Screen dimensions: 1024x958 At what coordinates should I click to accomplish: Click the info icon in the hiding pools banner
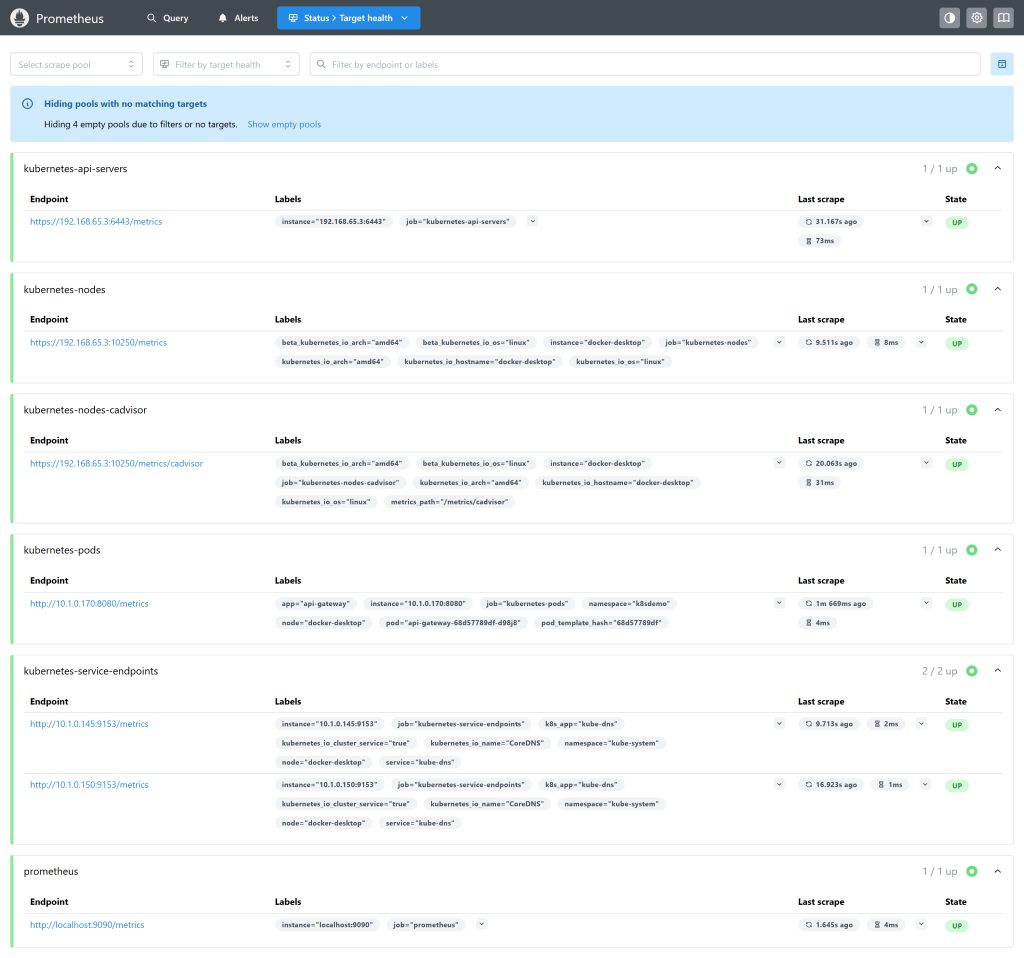pos(27,104)
